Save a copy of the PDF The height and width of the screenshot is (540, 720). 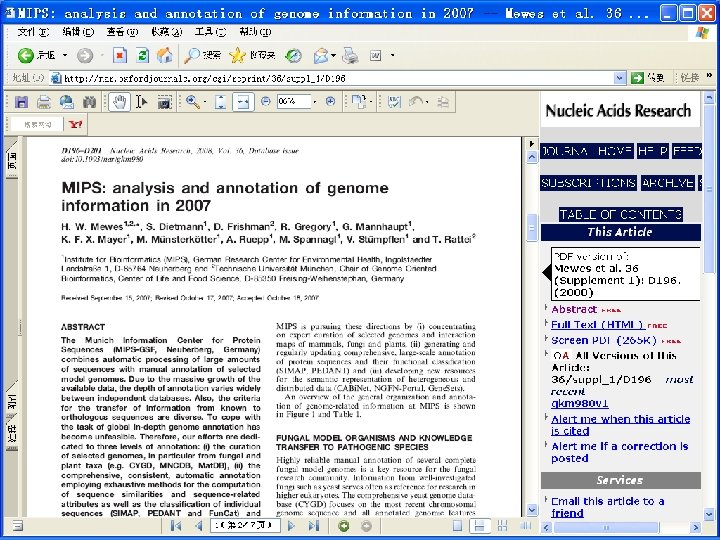click(x=21, y=102)
